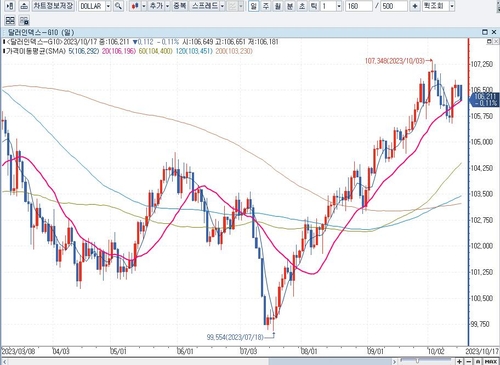This screenshot has height=365, width=500.
Task: Click the 가격이동평균(SMA) indicator legend
Action: click(x=36, y=51)
